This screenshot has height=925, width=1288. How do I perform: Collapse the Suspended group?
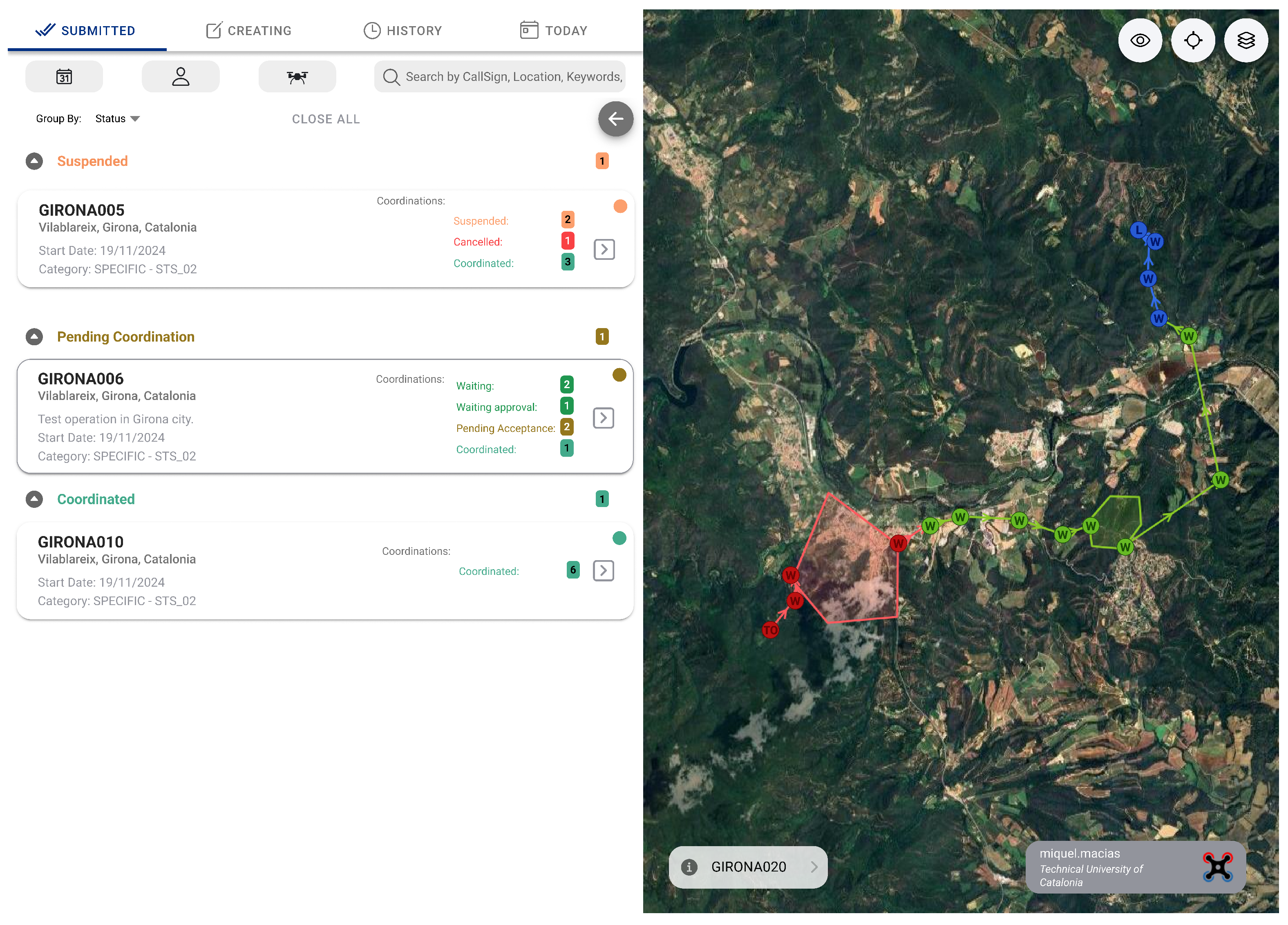[34, 161]
